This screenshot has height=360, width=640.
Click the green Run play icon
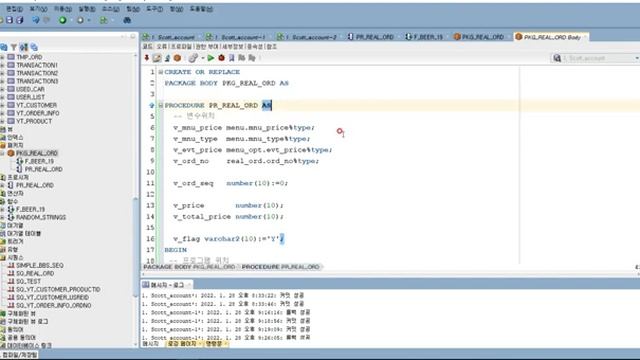(x=211, y=58)
